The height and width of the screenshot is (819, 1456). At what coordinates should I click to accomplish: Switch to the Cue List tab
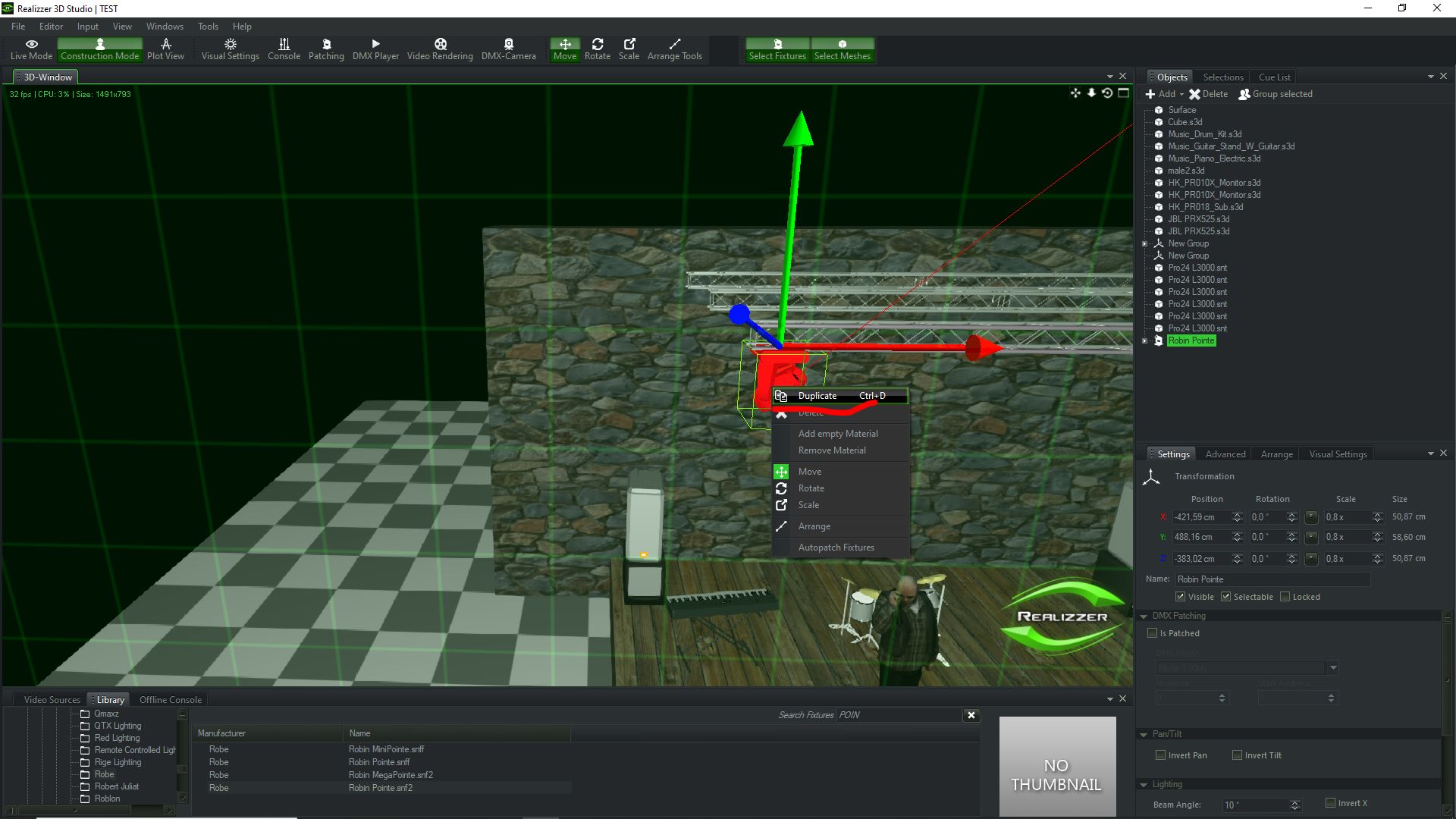[x=1274, y=77]
